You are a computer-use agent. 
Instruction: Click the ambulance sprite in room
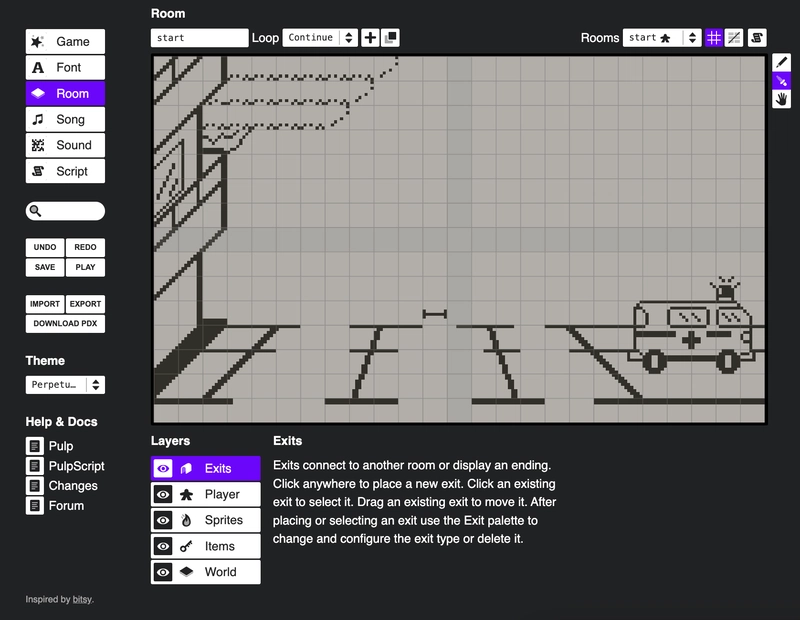(x=693, y=327)
